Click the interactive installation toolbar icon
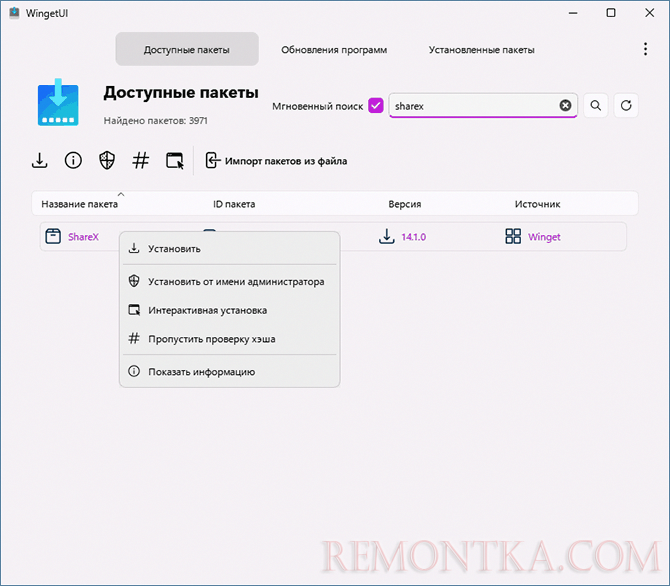Screen dimensions: 670x586 pos(174,161)
